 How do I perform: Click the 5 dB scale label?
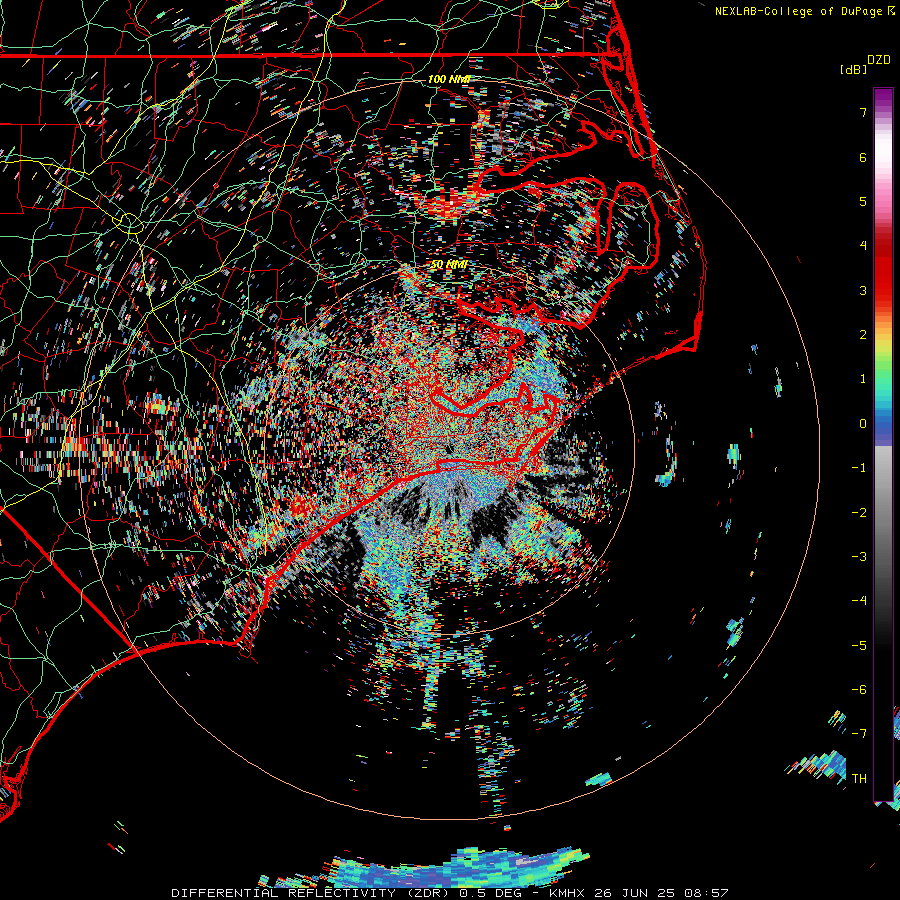click(863, 201)
